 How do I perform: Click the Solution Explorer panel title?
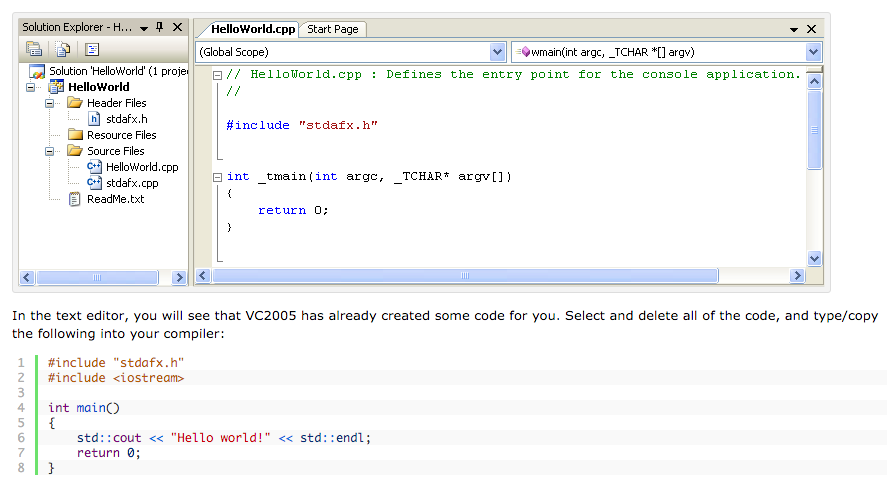77,27
